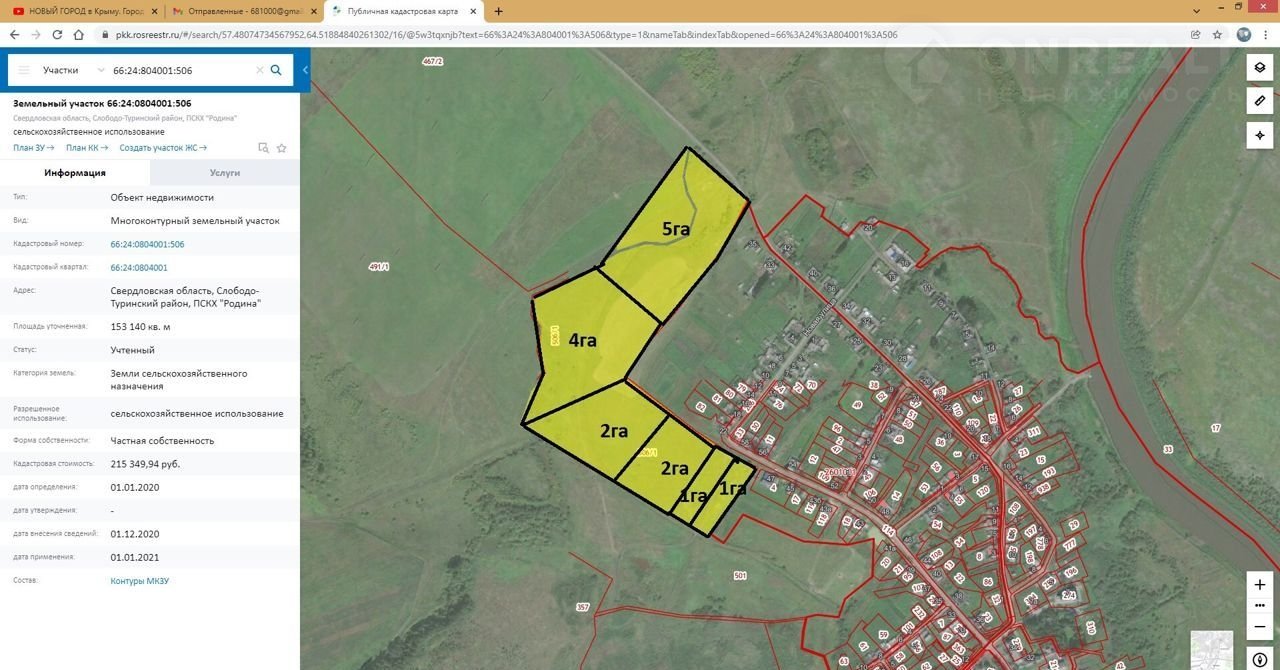Image resolution: width=1280 pixels, height=670 pixels.
Task: Switch basemap using the minimap thumbnail
Action: coord(1211,649)
